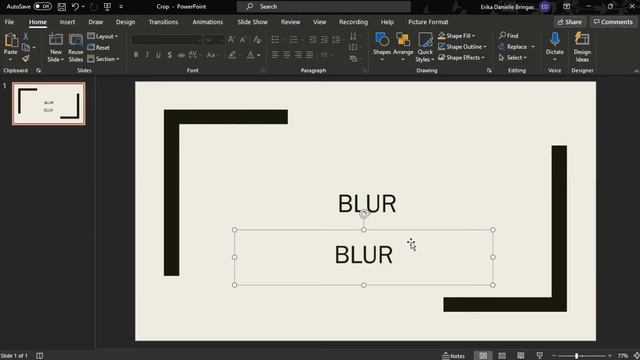Open Reuse Slides
Image resolution: width=640 pixels, height=360 pixels.
(x=76, y=48)
